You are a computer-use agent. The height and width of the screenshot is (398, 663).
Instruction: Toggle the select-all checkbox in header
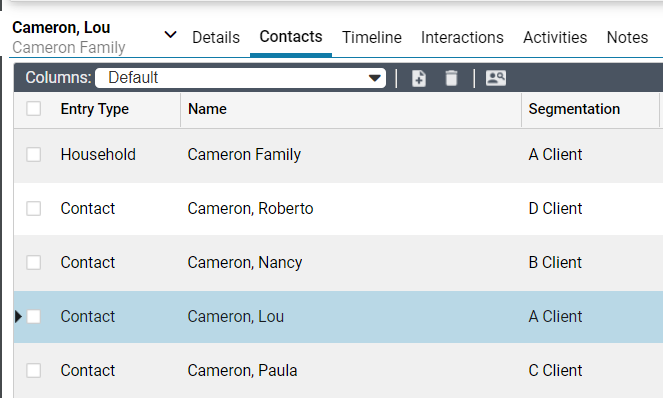click(x=33, y=109)
